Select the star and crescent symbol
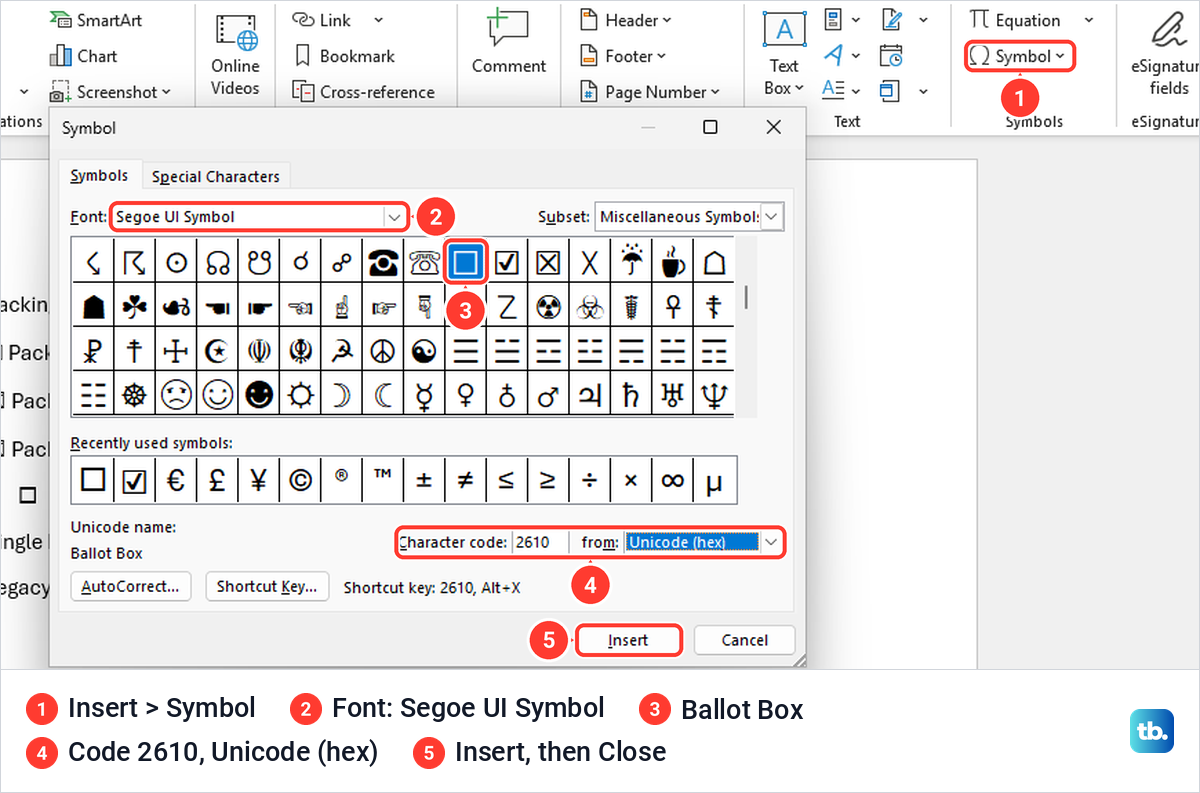1200x793 pixels. [x=217, y=350]
